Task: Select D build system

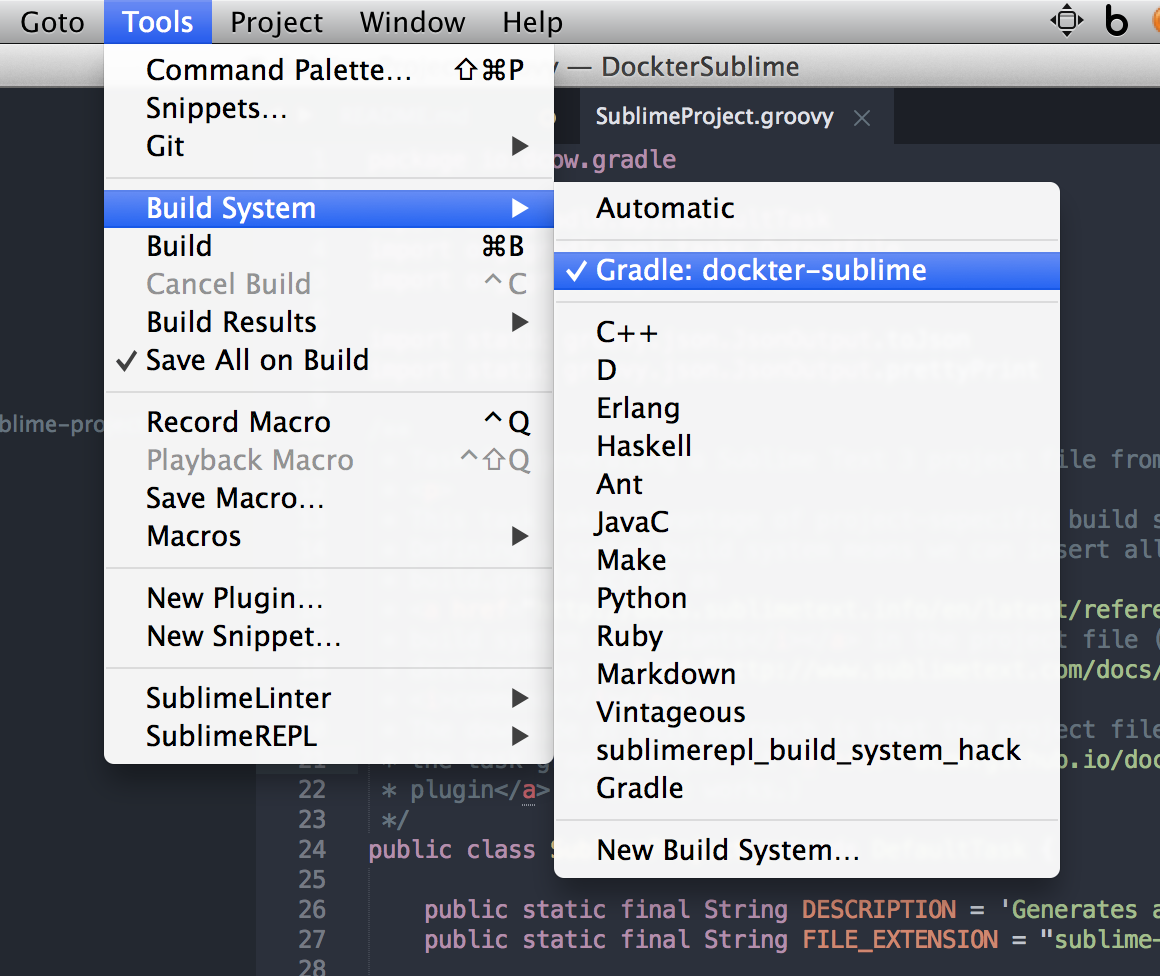Action: point(806,370)
